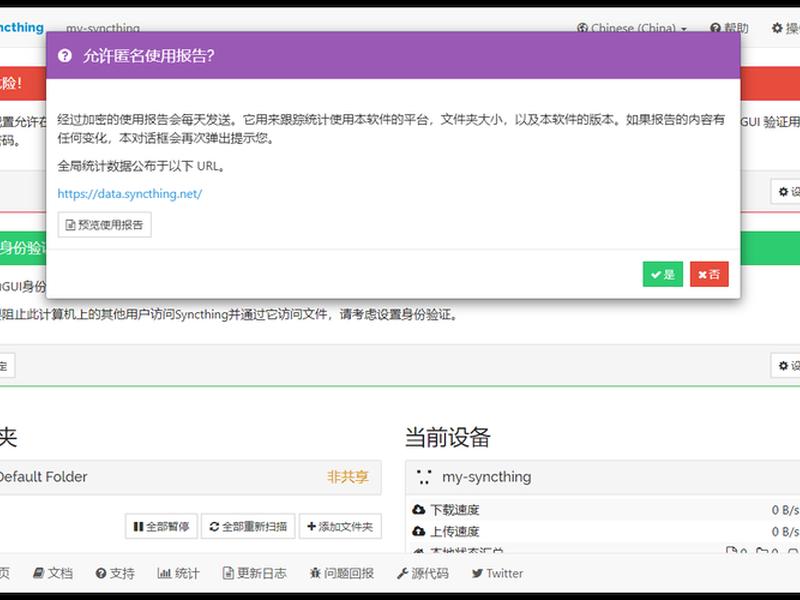Click the gear icon in the top navigation bar
This screenshot has width=800, height=600.
pos(777,28)
